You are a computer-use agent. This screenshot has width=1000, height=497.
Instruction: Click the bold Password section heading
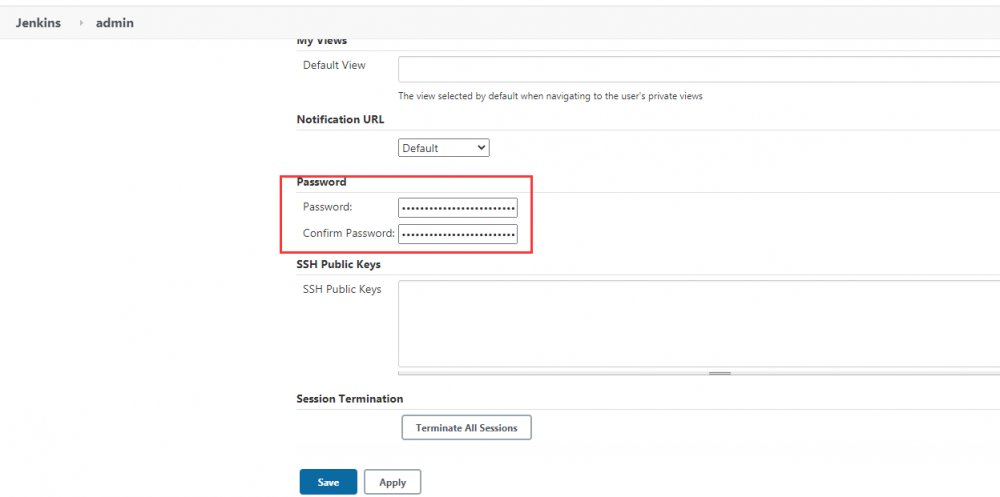(321, 182)
